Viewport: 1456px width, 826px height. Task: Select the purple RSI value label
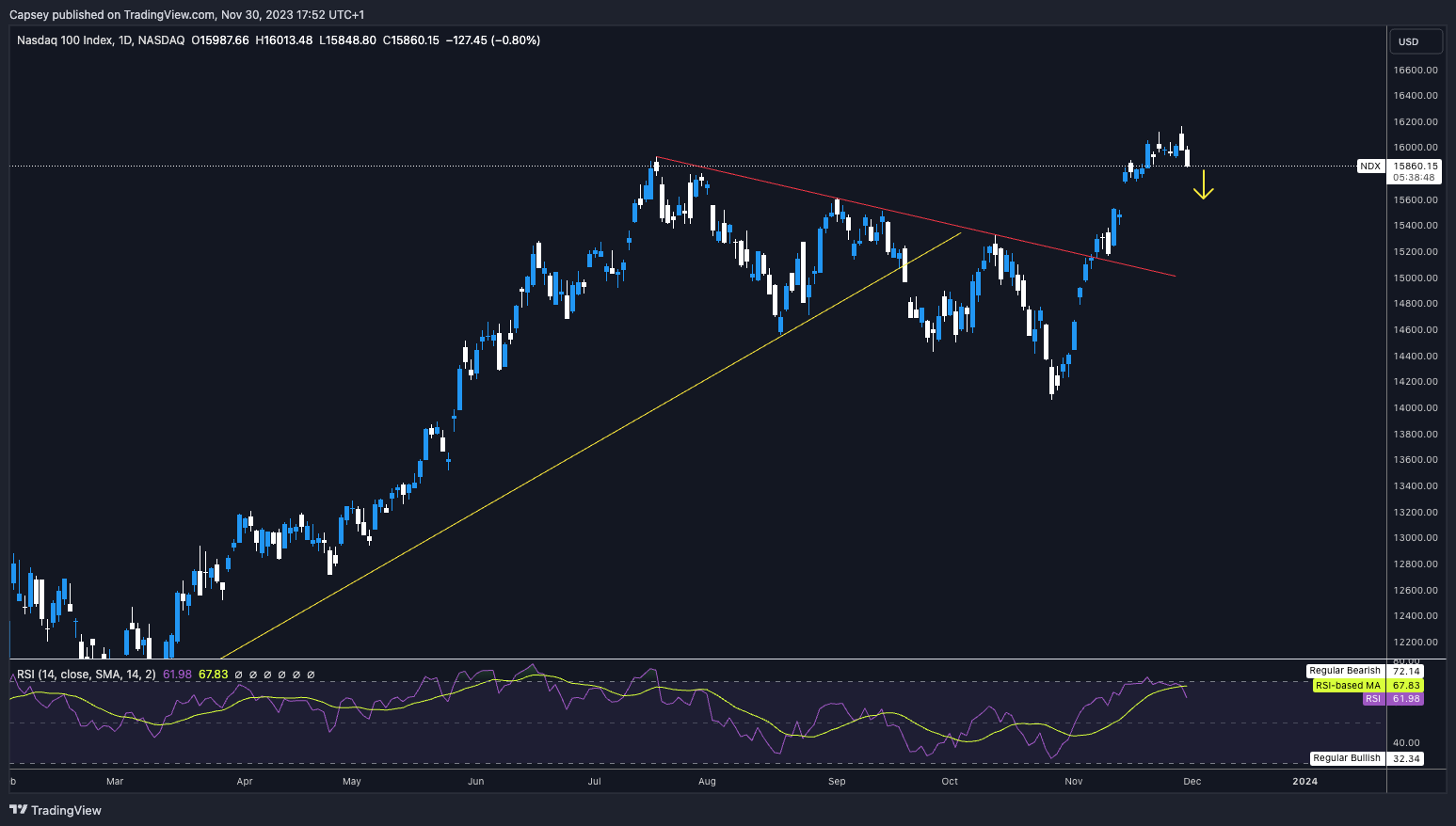coord(1372,699)
